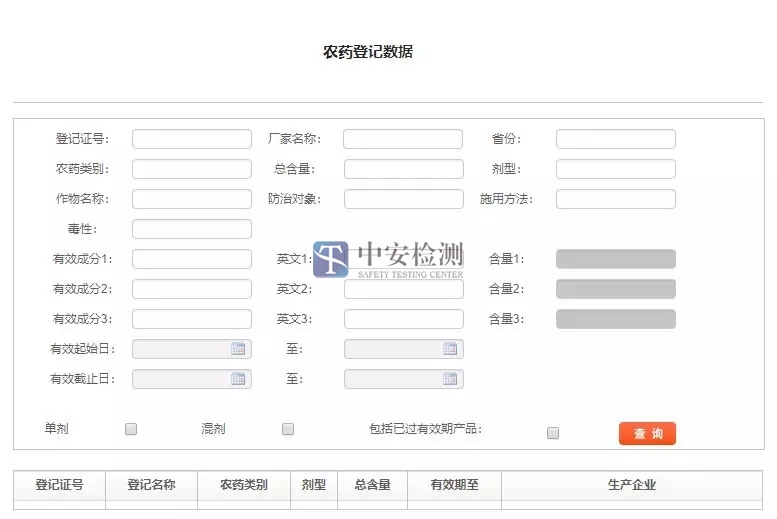777x519 pixels.
Task: Focus the 厂家名称 text box
Action: tap(403, 139)
